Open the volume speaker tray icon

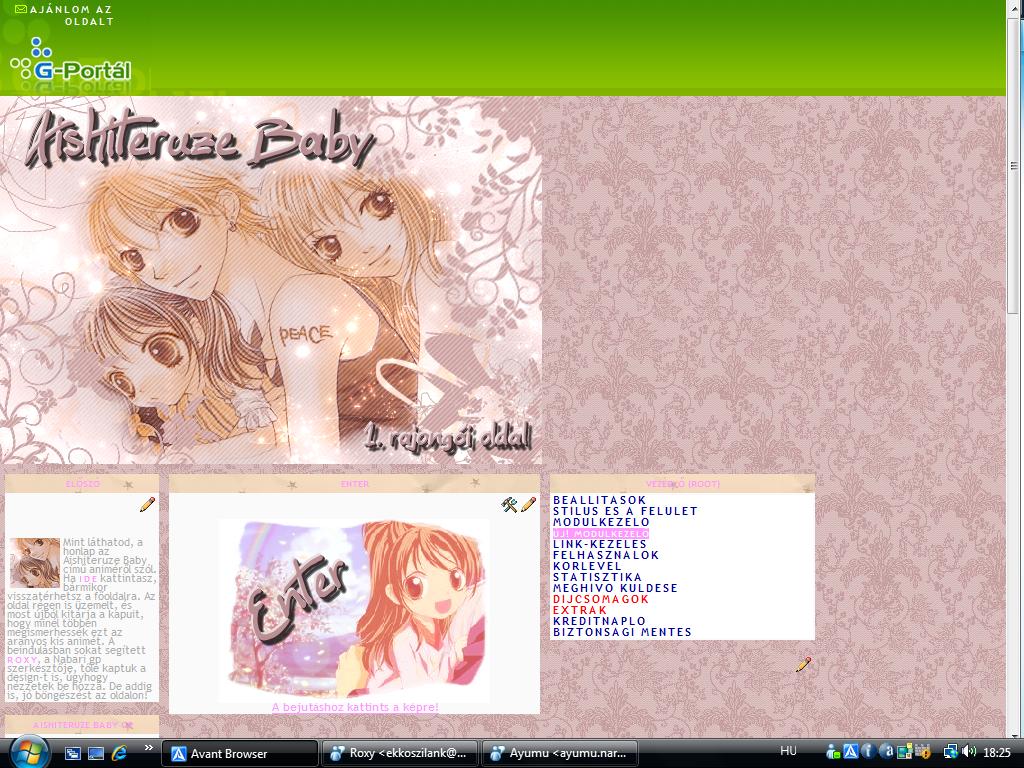point(968,752)
